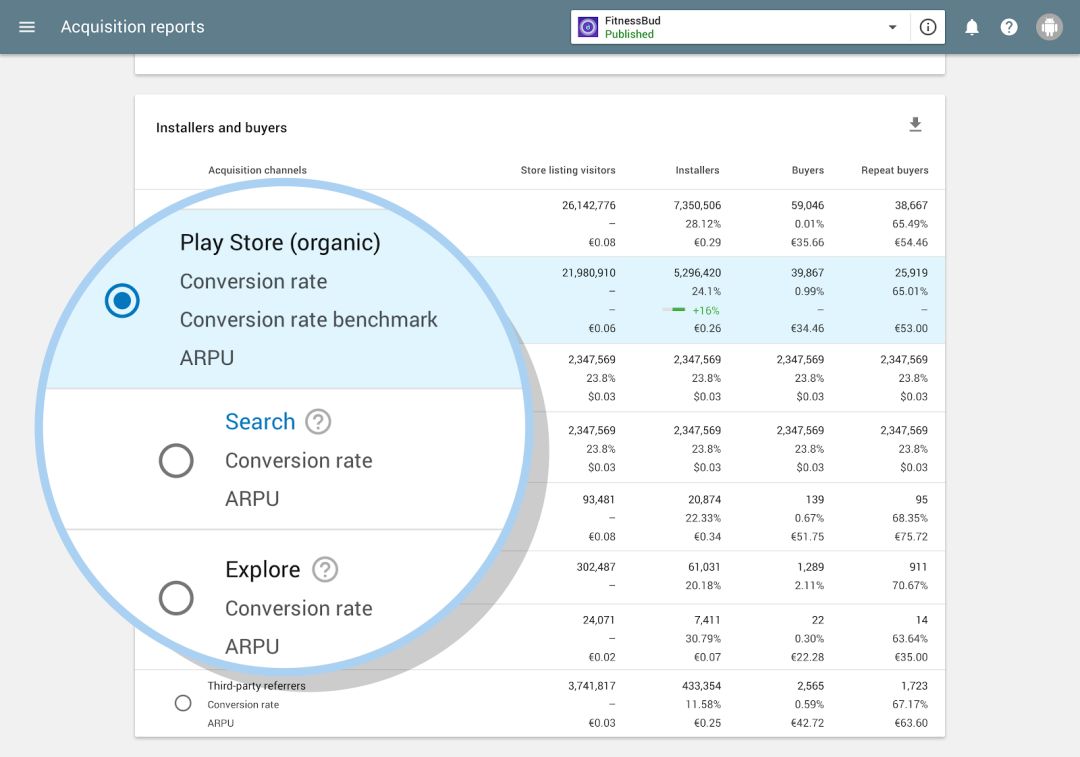Open the help question mark icon
This screenshot has width=1080, height=757.
[1009, 27]
